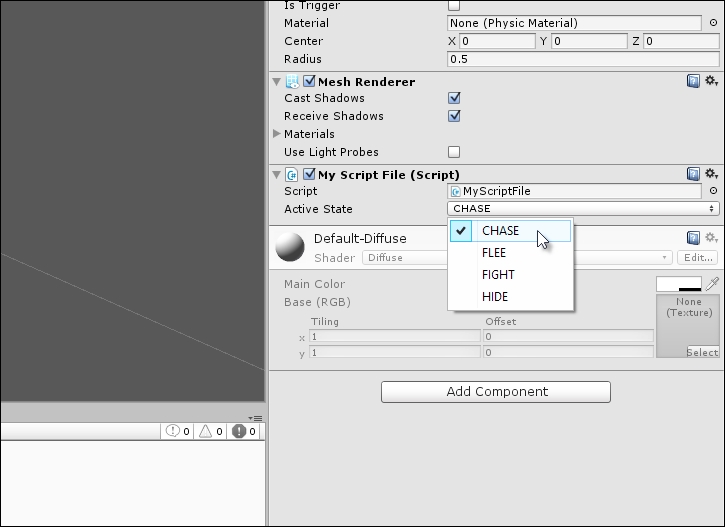Toggle console error messages filter
The height and width of the screenshot is (527, 725).
click(x=244, y=431)
